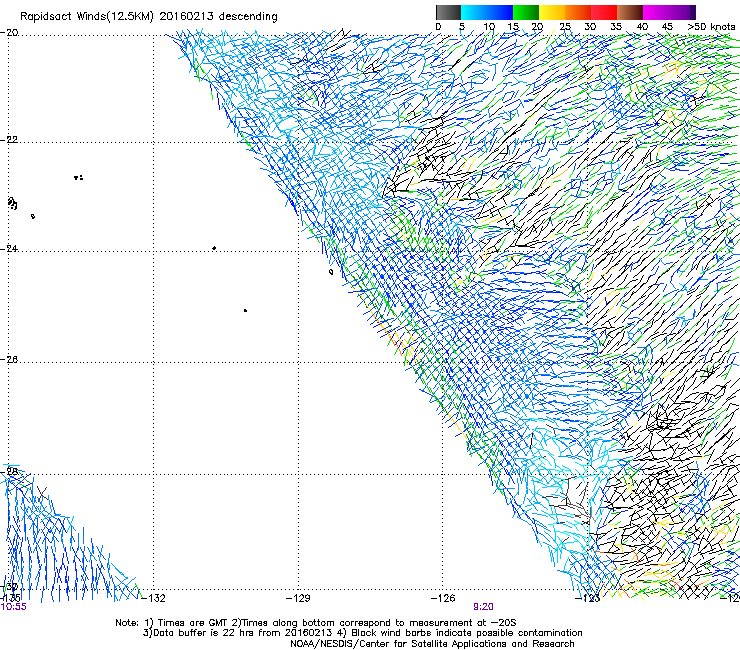
Task: Click the island outline just east of longitude -129
Action: point(331,272)
